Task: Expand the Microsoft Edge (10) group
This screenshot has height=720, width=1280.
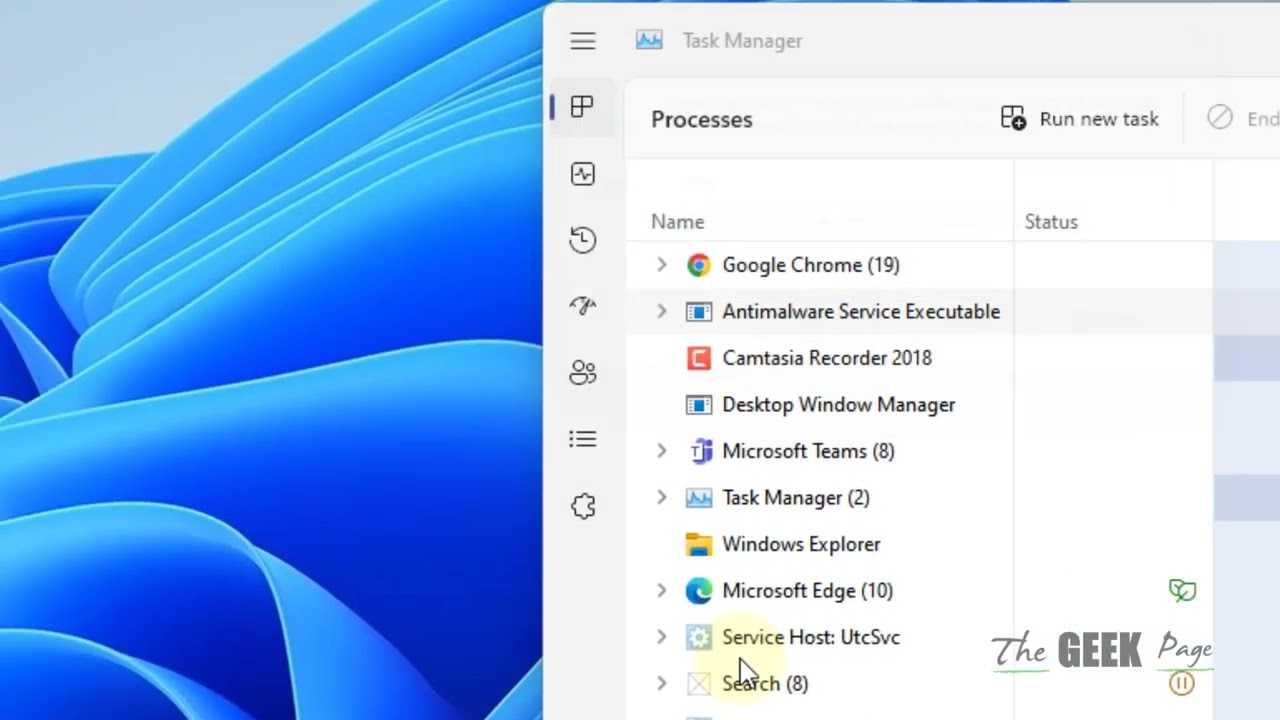Action: (x=661, y=590)
